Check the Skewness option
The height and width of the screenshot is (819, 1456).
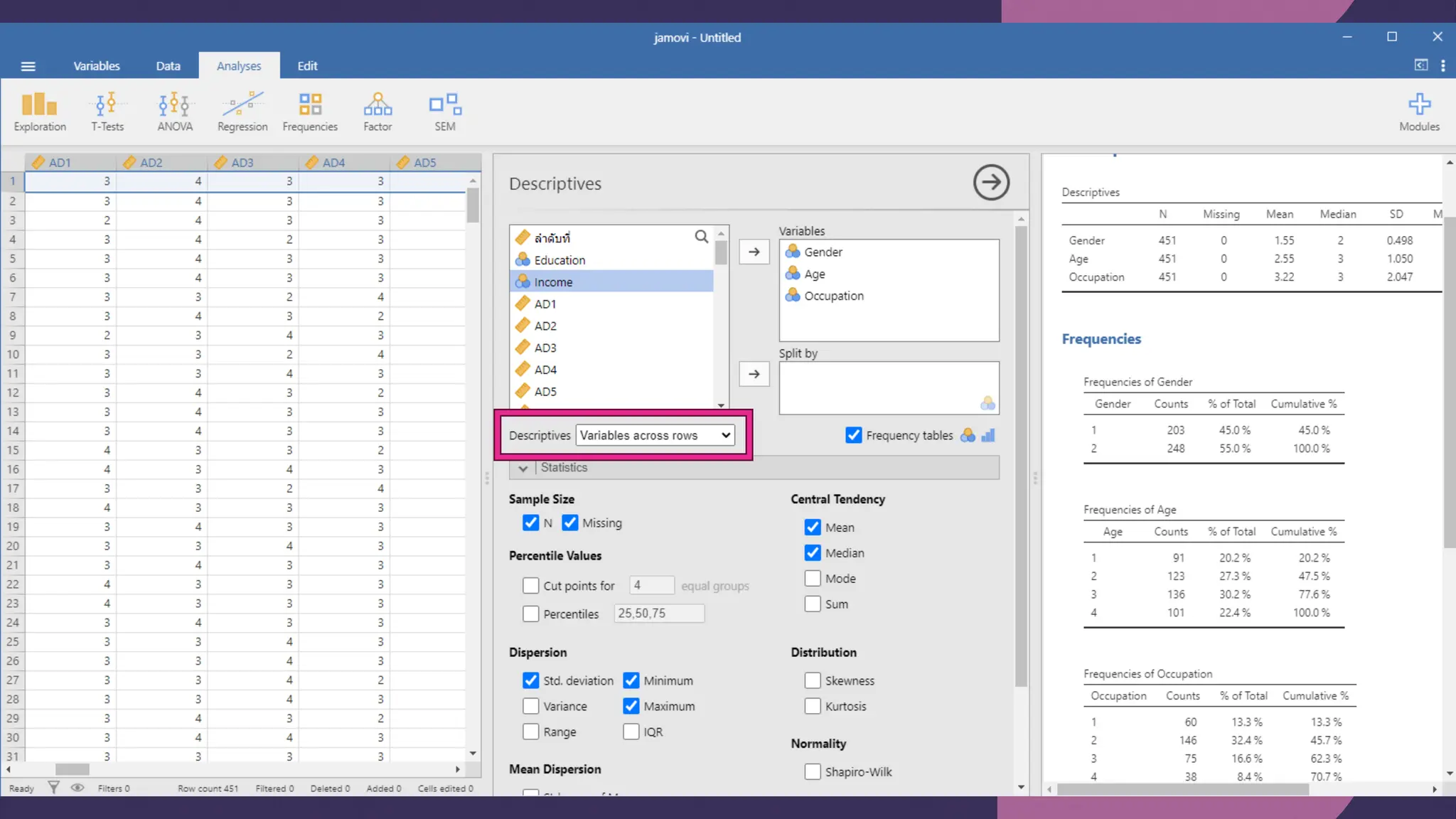[x=813, y=680]
